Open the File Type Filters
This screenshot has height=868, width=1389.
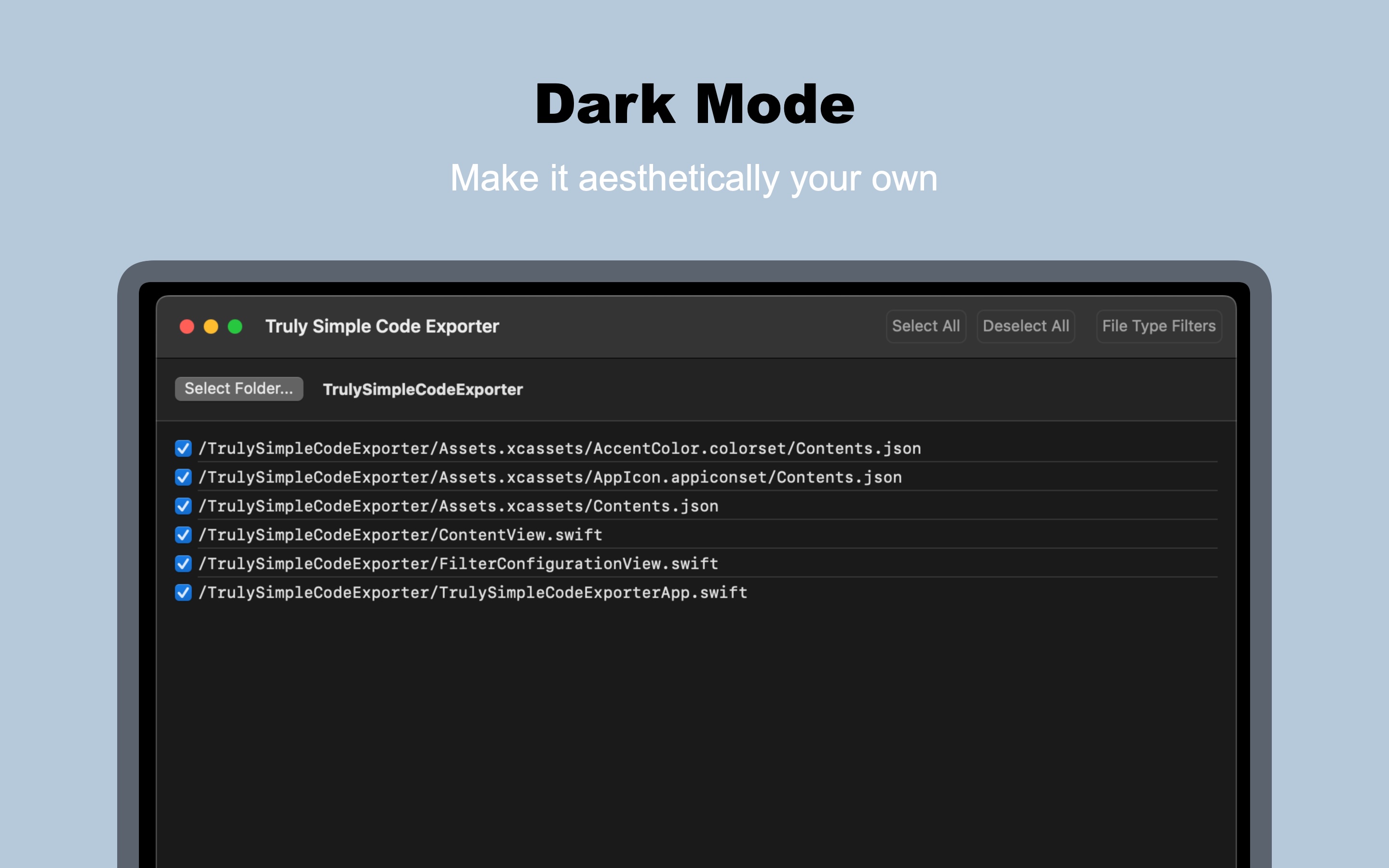tap(1158, 325)
